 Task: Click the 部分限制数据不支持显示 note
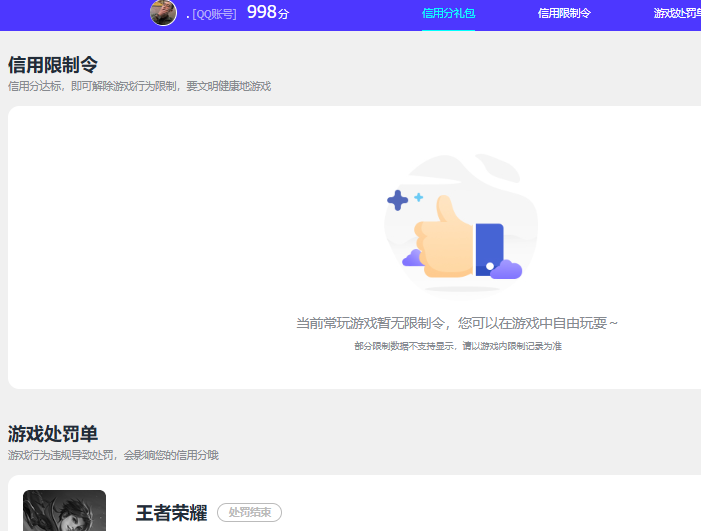[x=458, y=346]
